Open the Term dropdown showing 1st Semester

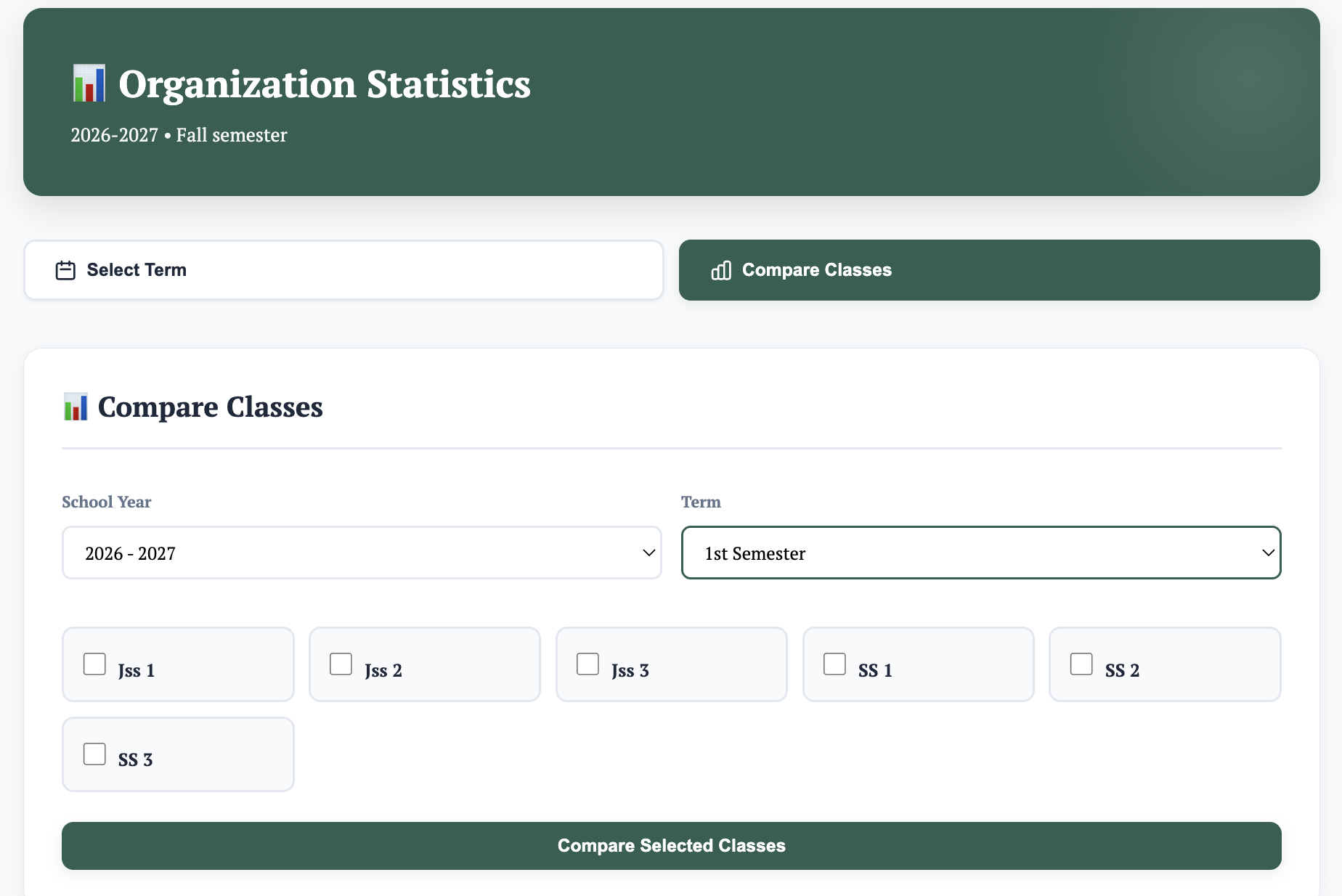pyautogui.click(x=981, y=553)
